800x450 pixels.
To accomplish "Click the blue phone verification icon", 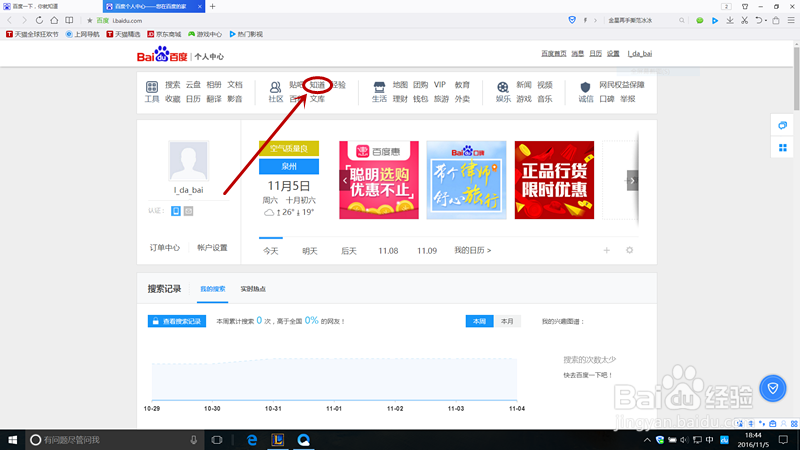I will click(x=176, y=211).
